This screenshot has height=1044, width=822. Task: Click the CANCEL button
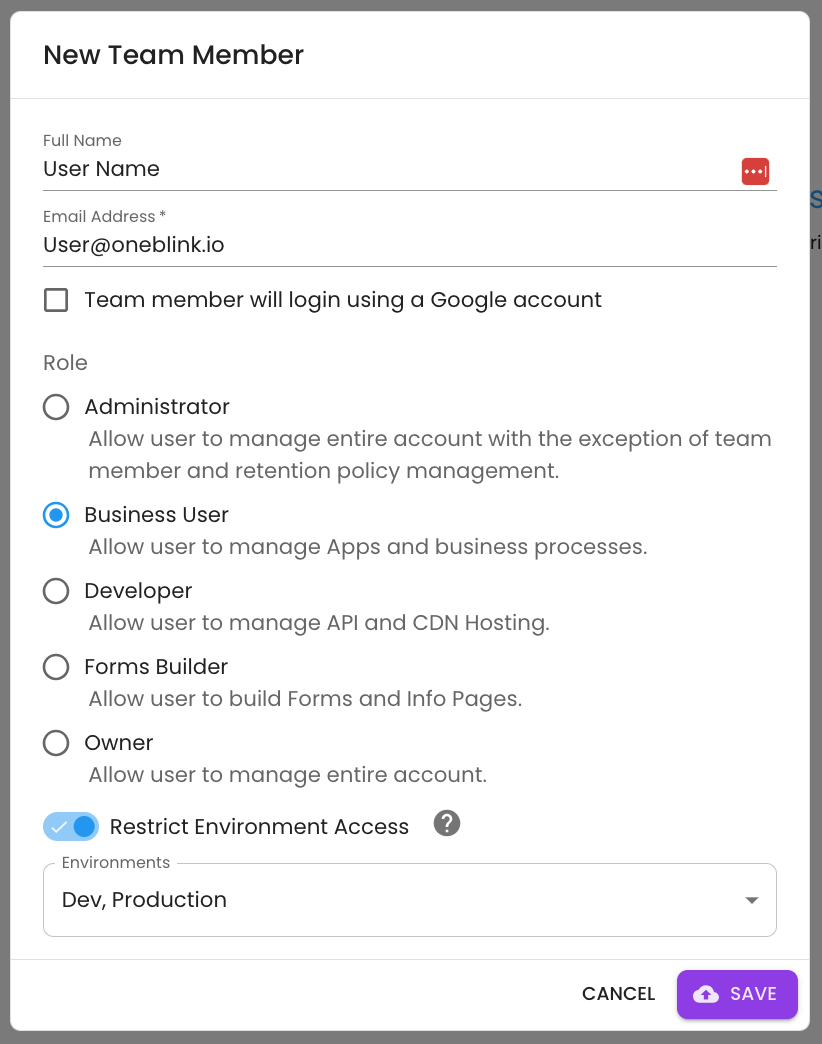click(618, 994)
